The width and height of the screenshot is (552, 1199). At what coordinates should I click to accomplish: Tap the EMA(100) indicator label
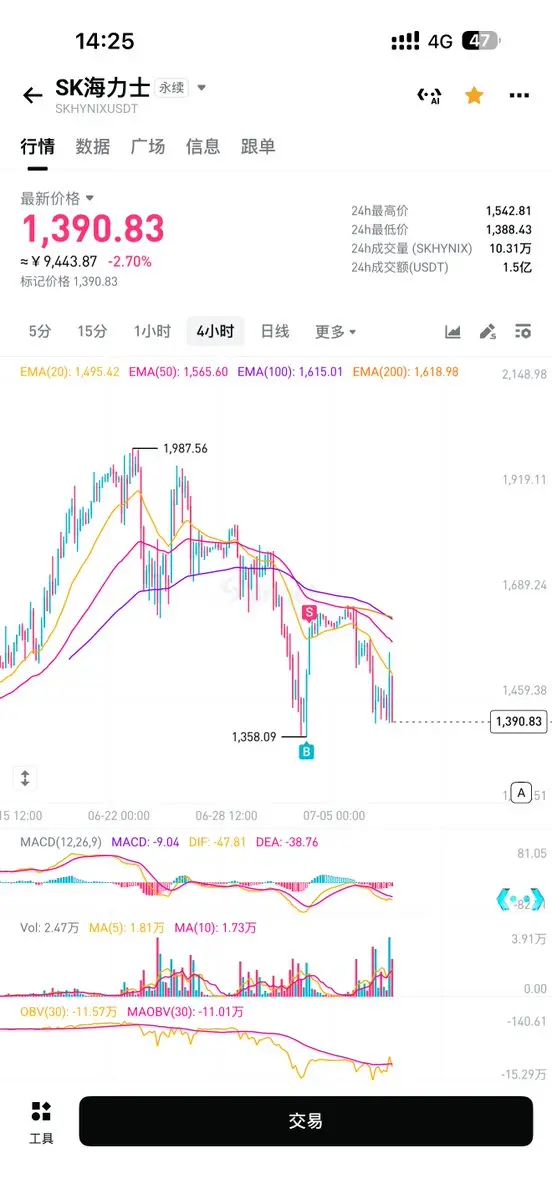click(x=290, y=372)
